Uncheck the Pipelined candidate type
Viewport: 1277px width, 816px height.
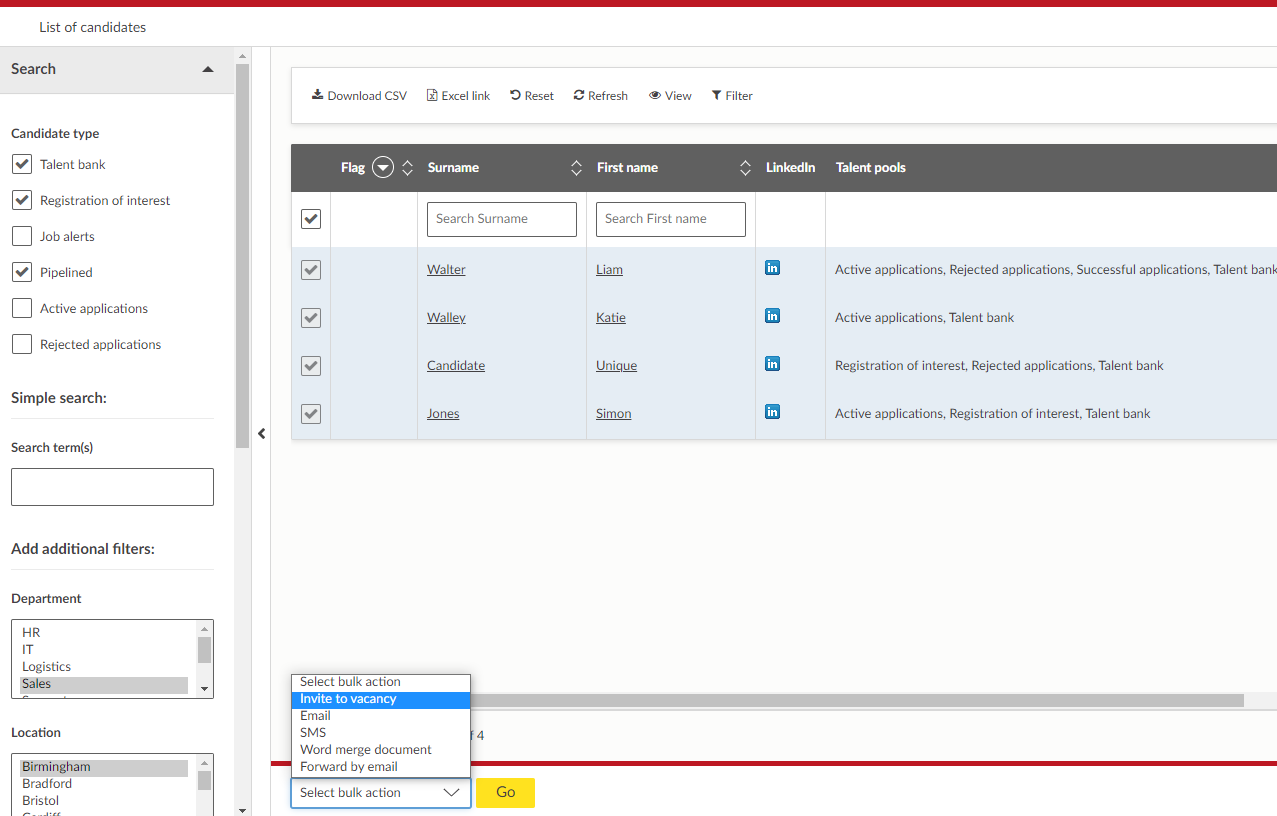tap(22, 272)
